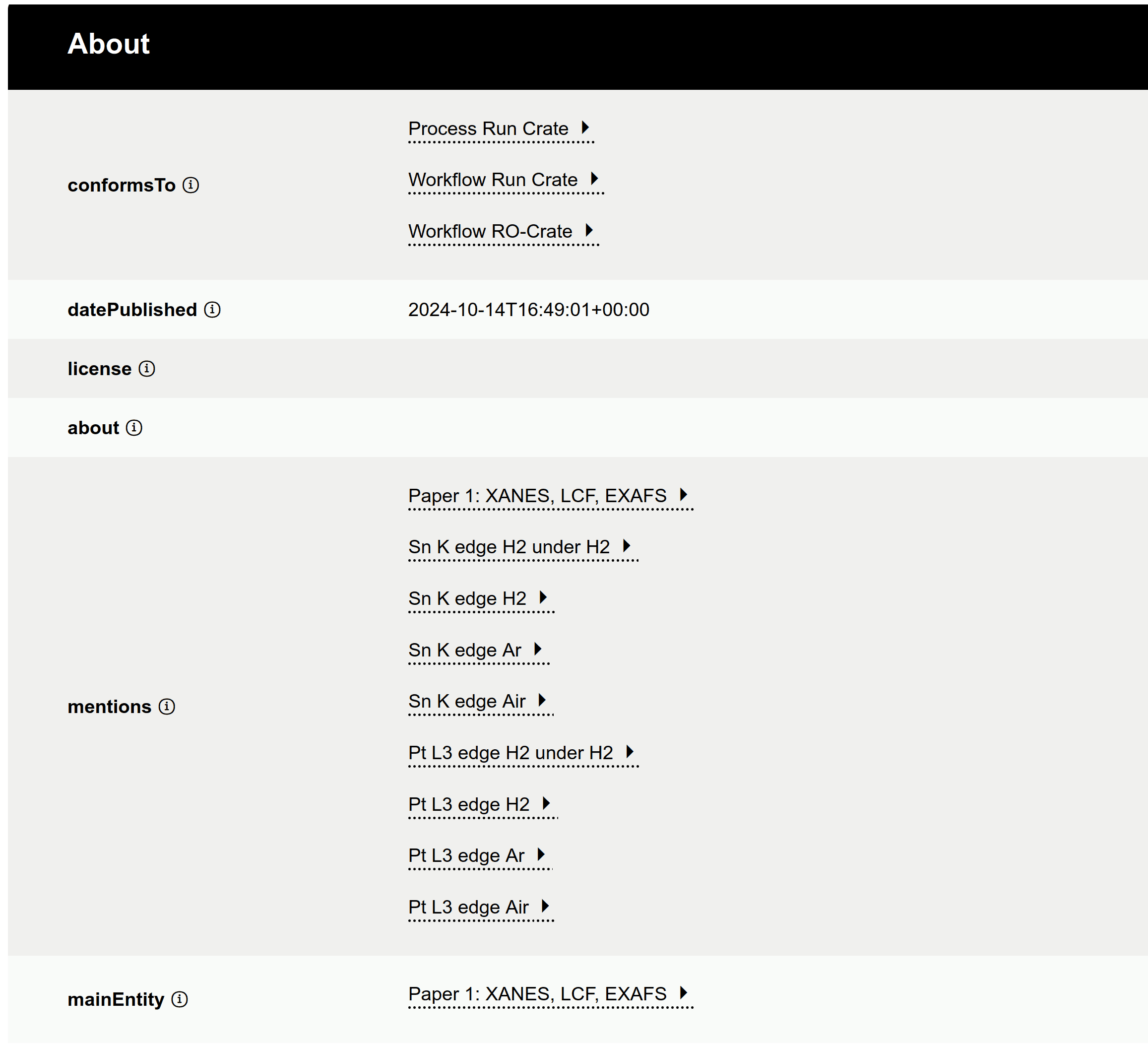Click the Sn K edge H2 link
The width and height of the screenshot is (1148, 1045).
point(467,598)
